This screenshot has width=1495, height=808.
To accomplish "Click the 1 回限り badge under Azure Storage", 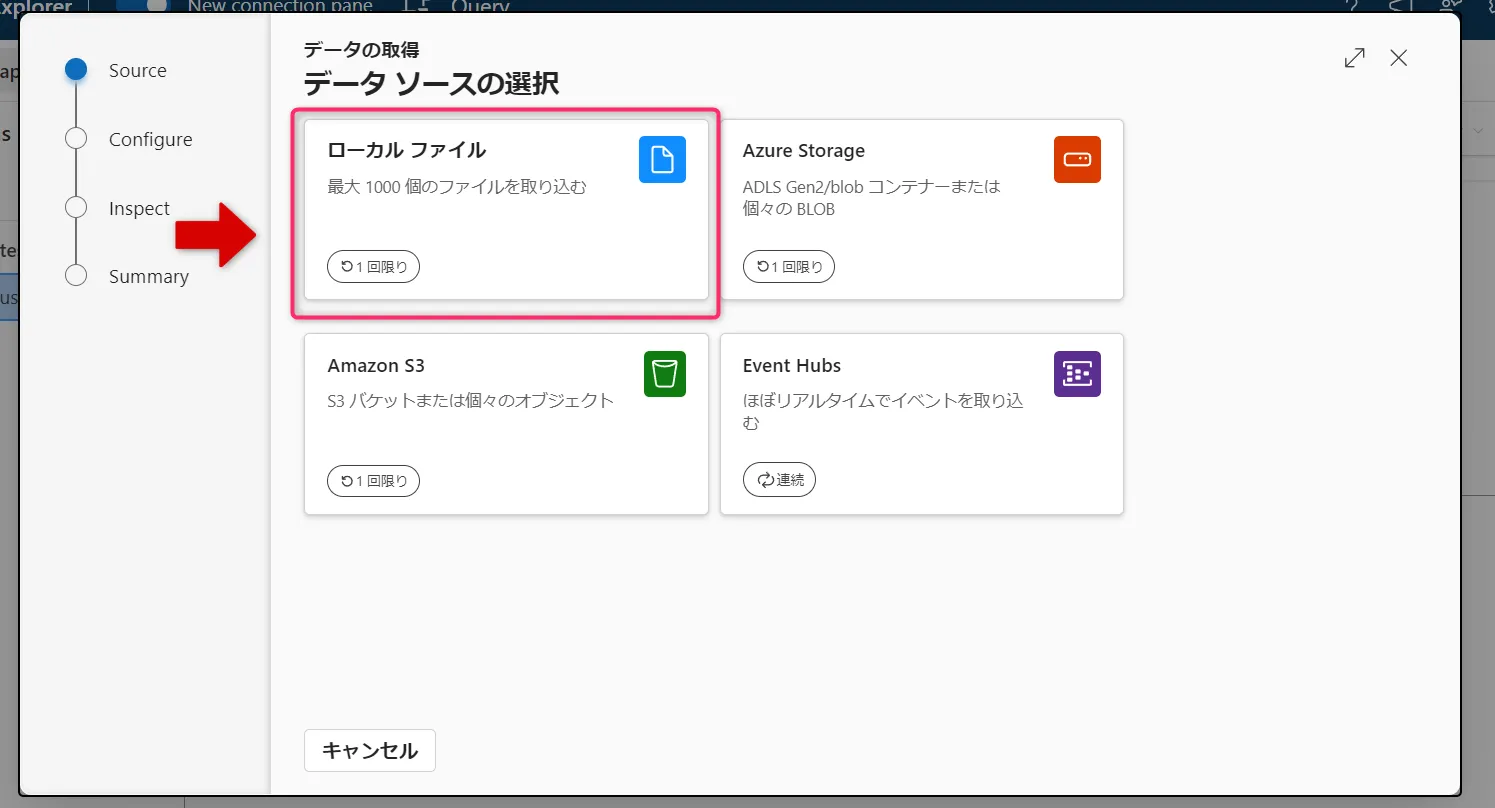I will (789, 267).
